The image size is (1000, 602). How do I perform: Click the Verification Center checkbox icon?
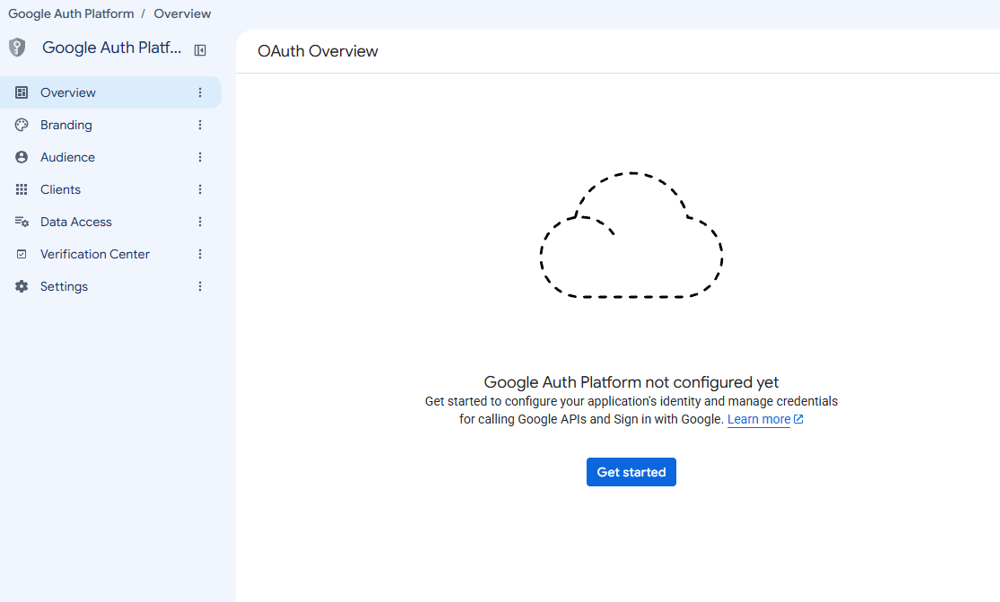(x=21, y=254)
